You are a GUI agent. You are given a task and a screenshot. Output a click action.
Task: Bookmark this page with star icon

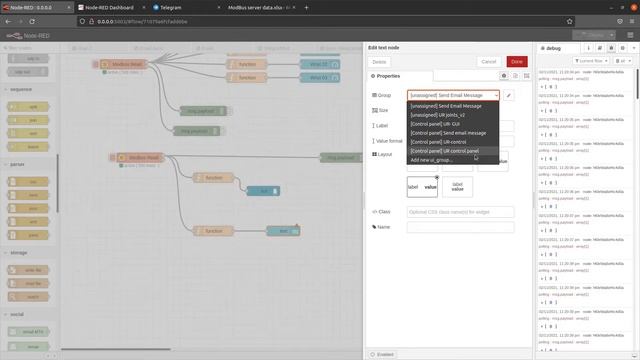pyautogui.click(x=569, y=21)
